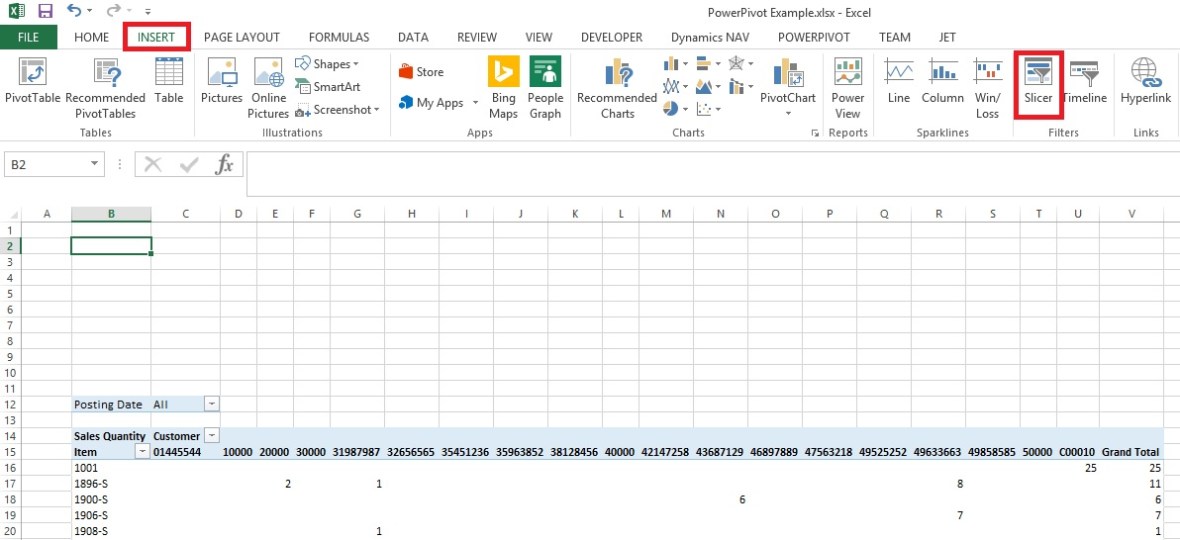Insert a pie or doughnut chart

pos(675,110)
